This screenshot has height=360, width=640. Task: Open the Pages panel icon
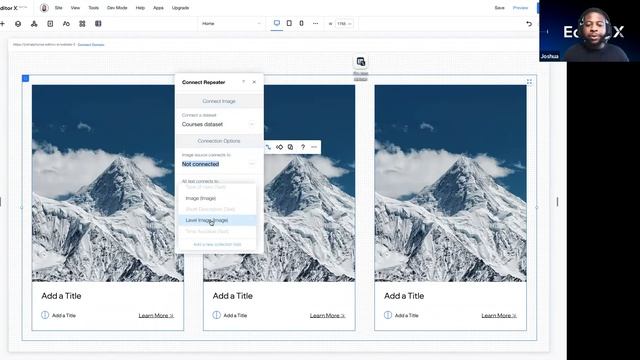[50, 24]
